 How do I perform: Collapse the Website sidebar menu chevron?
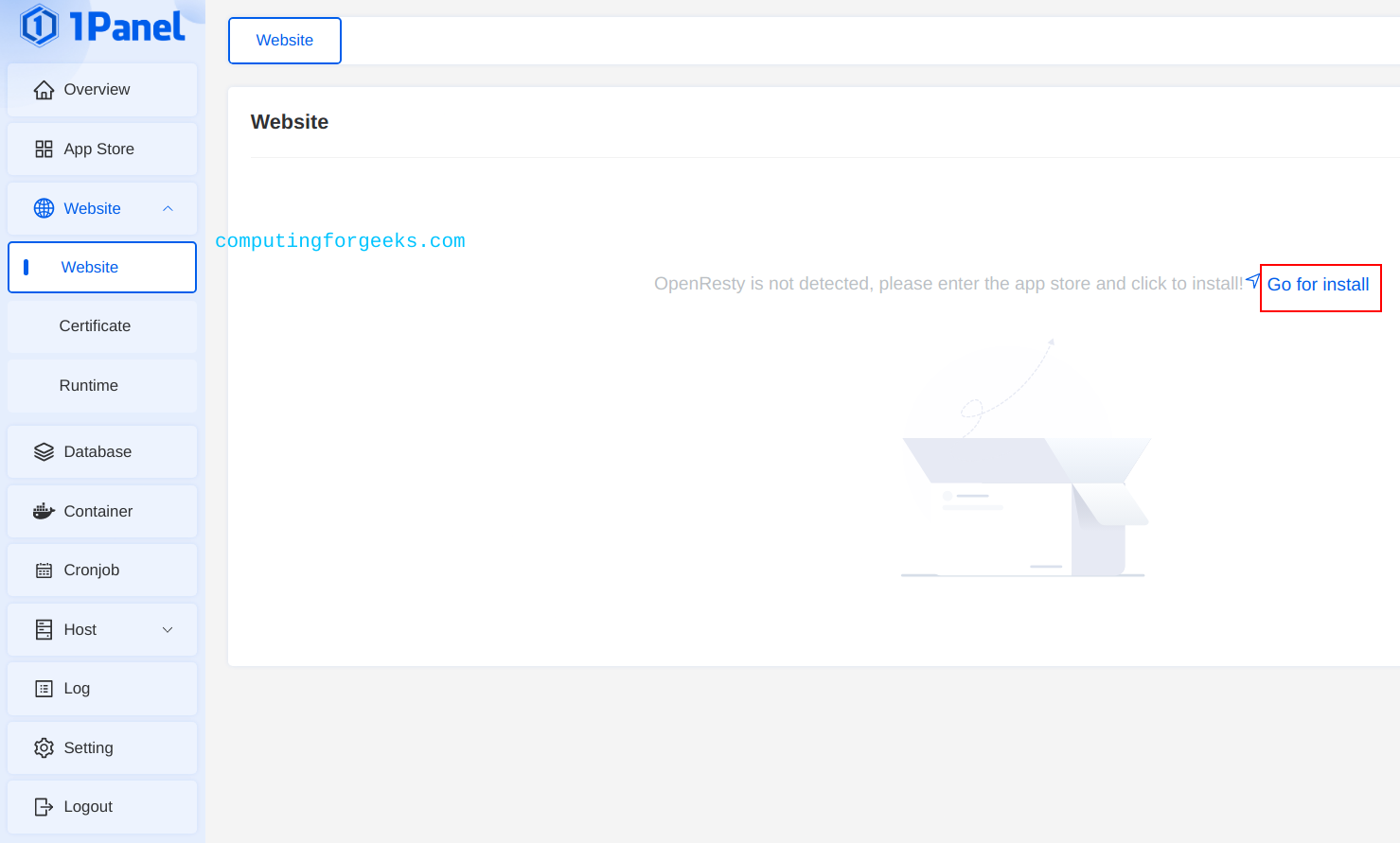pyautogui.click(x=168, y=208)
